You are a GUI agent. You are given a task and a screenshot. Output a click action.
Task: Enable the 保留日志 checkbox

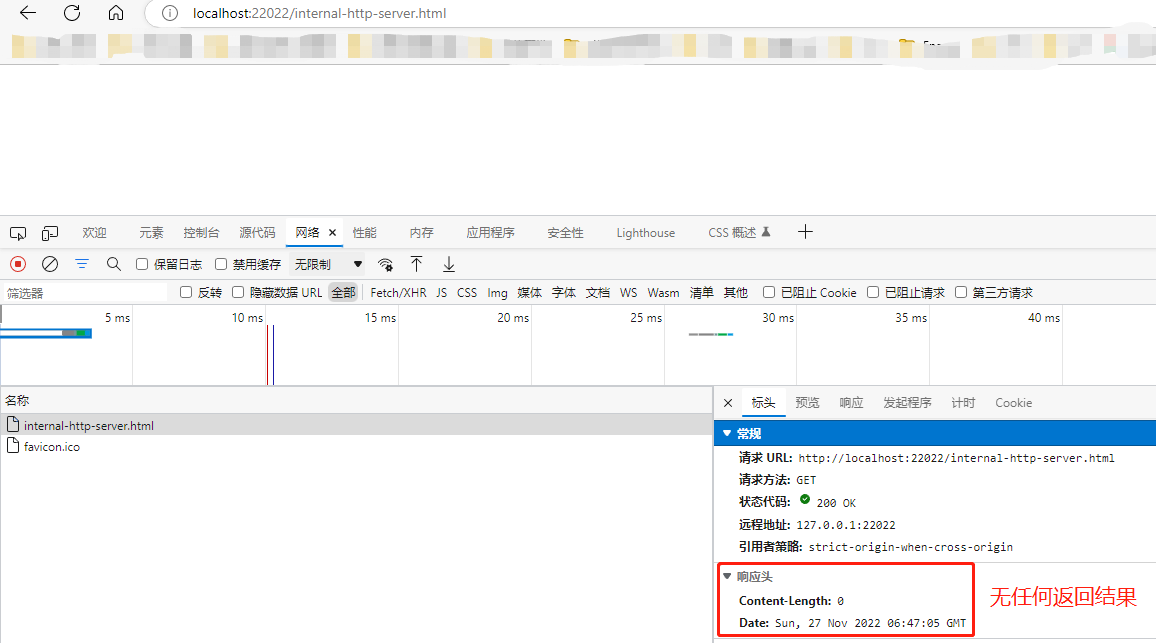click(143, 263)
